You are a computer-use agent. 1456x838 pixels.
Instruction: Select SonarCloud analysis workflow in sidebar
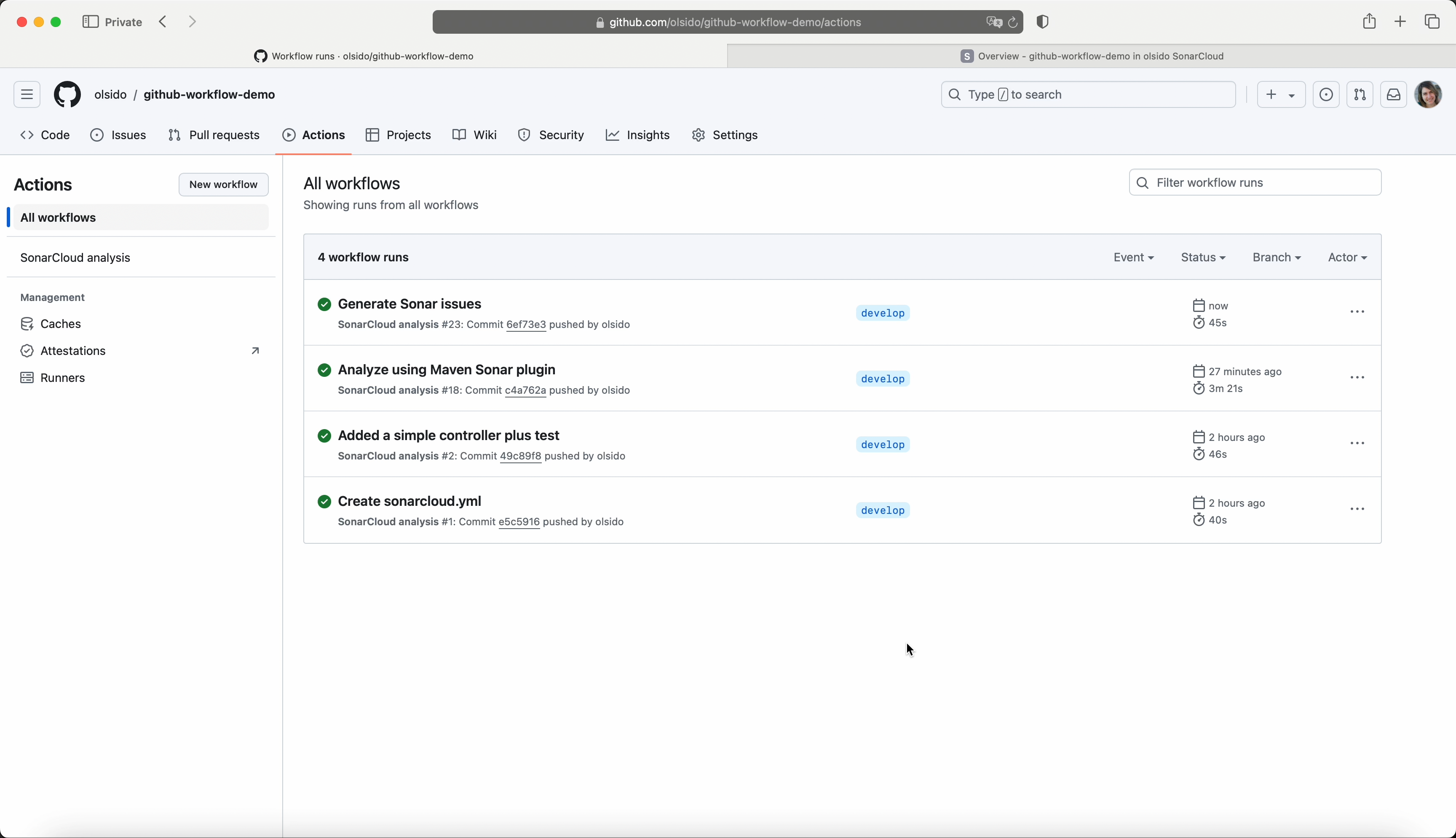75,258
